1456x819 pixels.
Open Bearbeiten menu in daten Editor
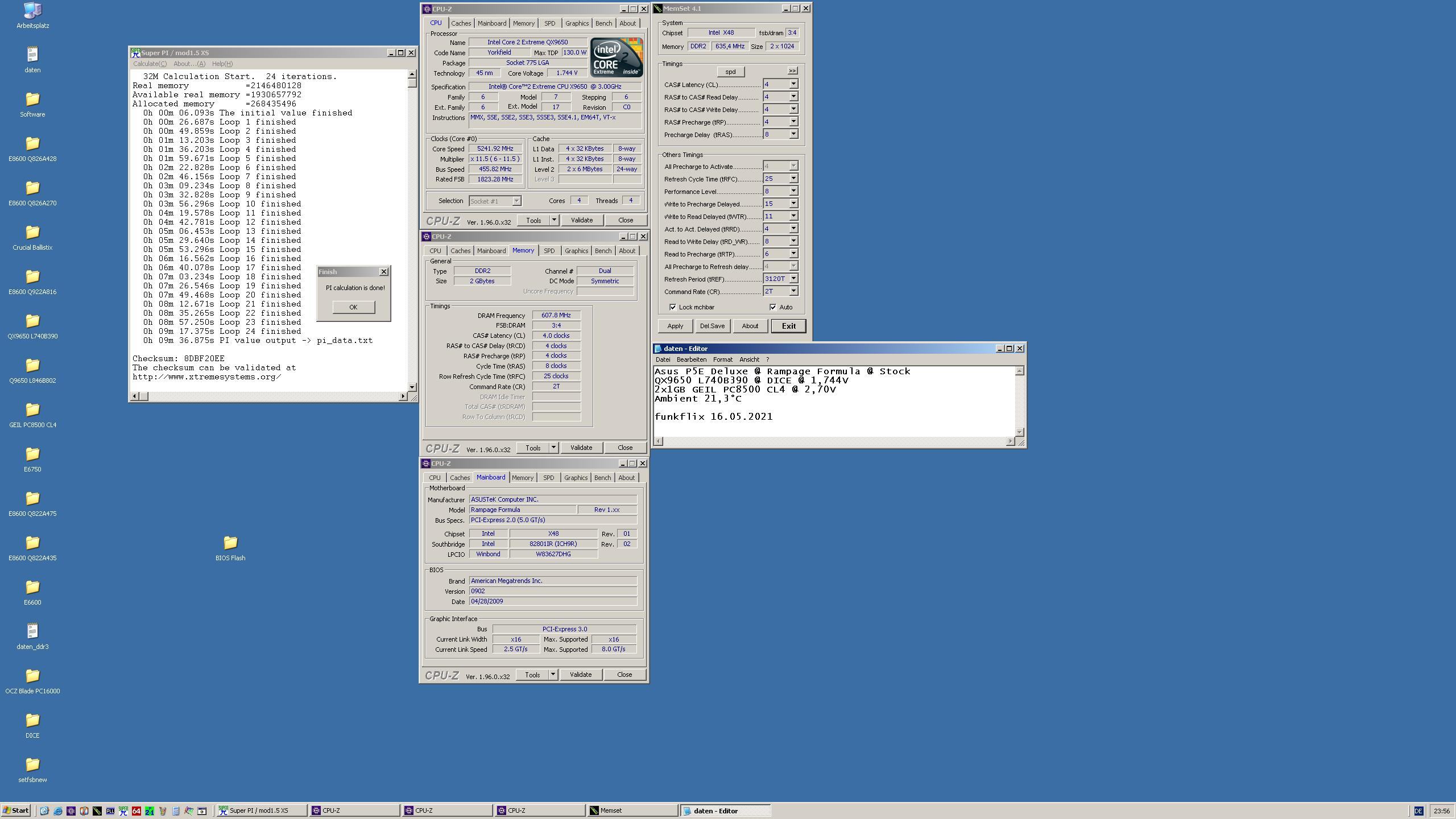click(x=692, y=359)
